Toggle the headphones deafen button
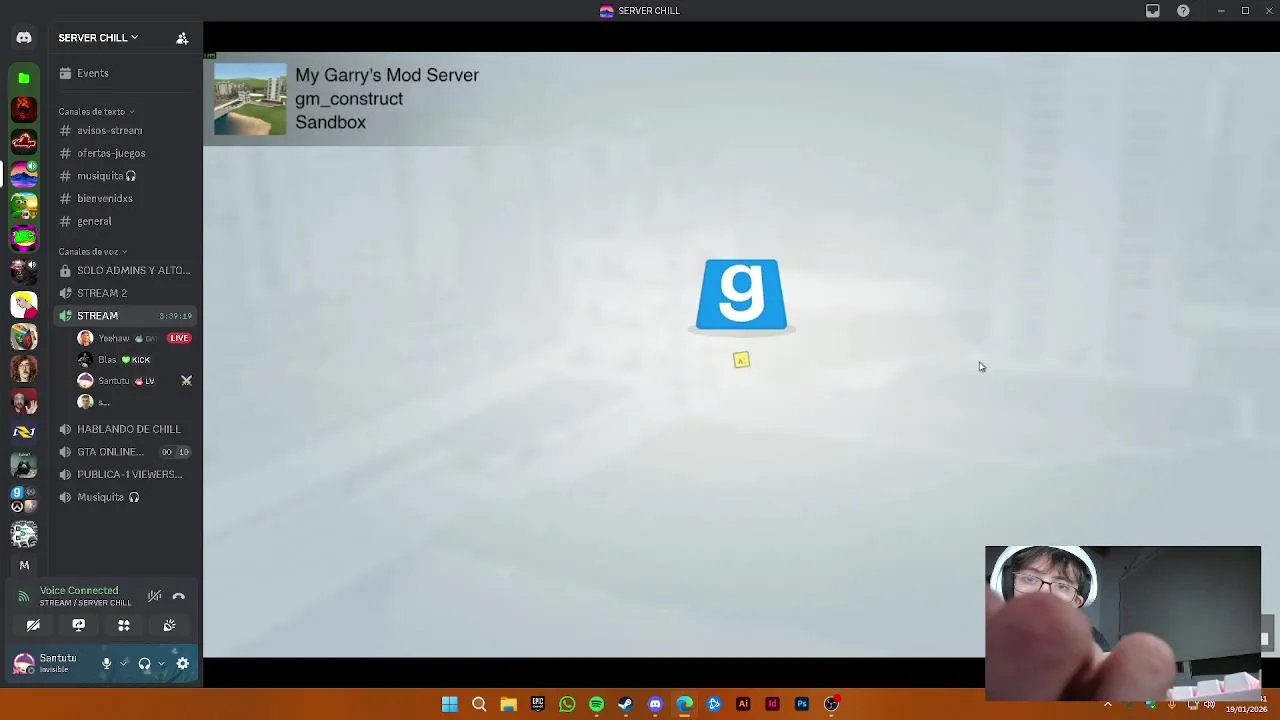 pyautogui.click(x=144, y=663)
